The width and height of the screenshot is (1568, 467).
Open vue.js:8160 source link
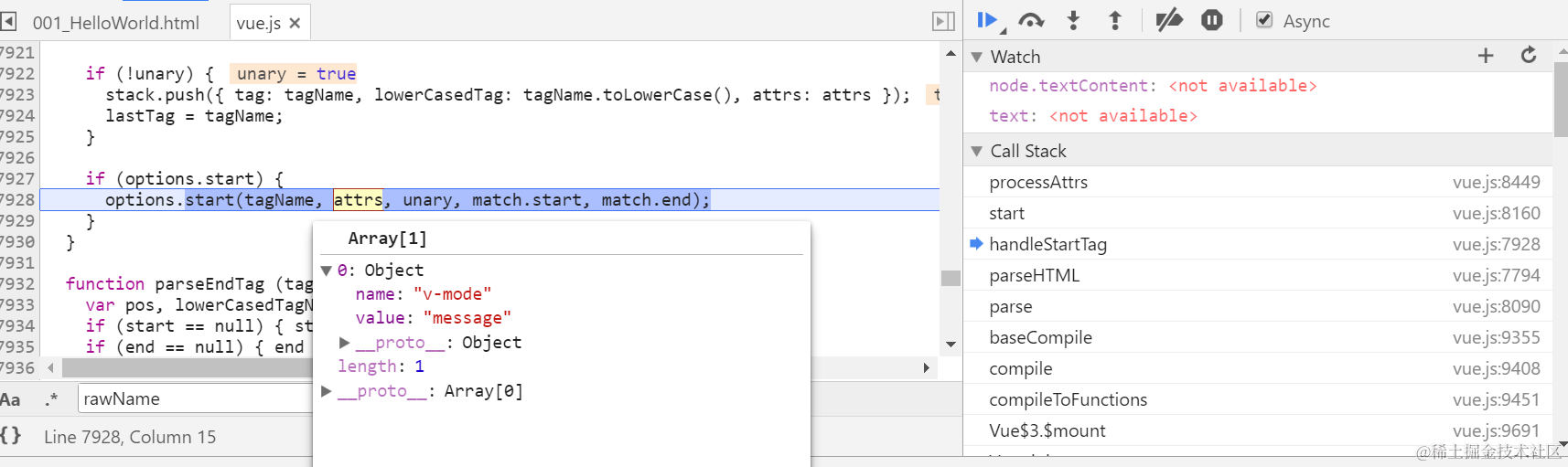tap(1496, 213)
